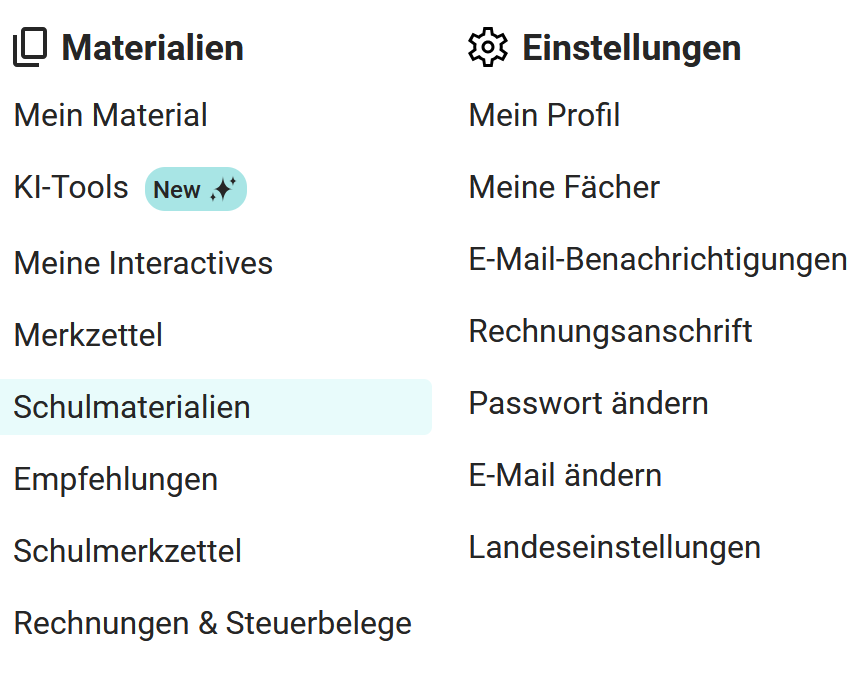Choose Passwort ändern
Screen dimensions: 850x683
coord(588,404)
